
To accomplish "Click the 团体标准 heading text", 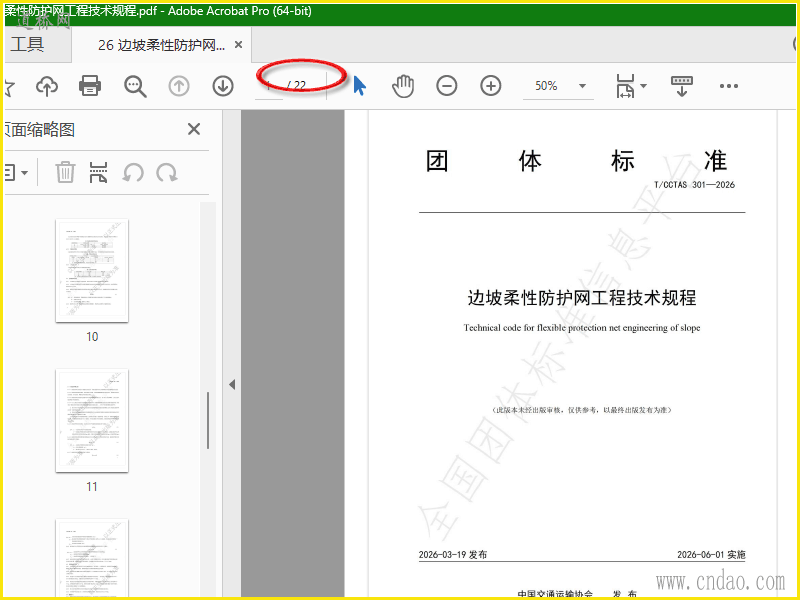I will click(577, 161).
